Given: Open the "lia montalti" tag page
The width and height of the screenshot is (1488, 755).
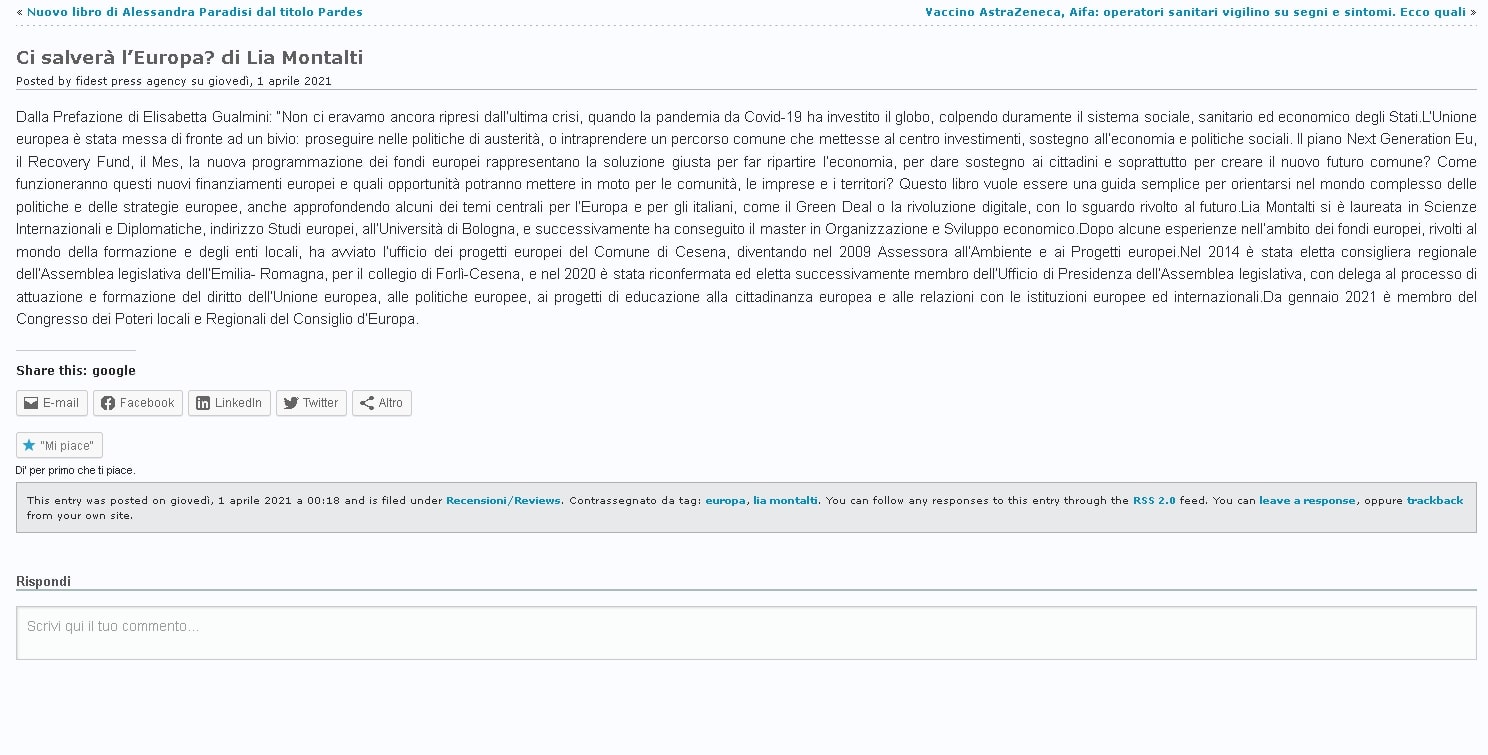Looking at the screenshot, I should pyautogui.click(x=785, y=501).
